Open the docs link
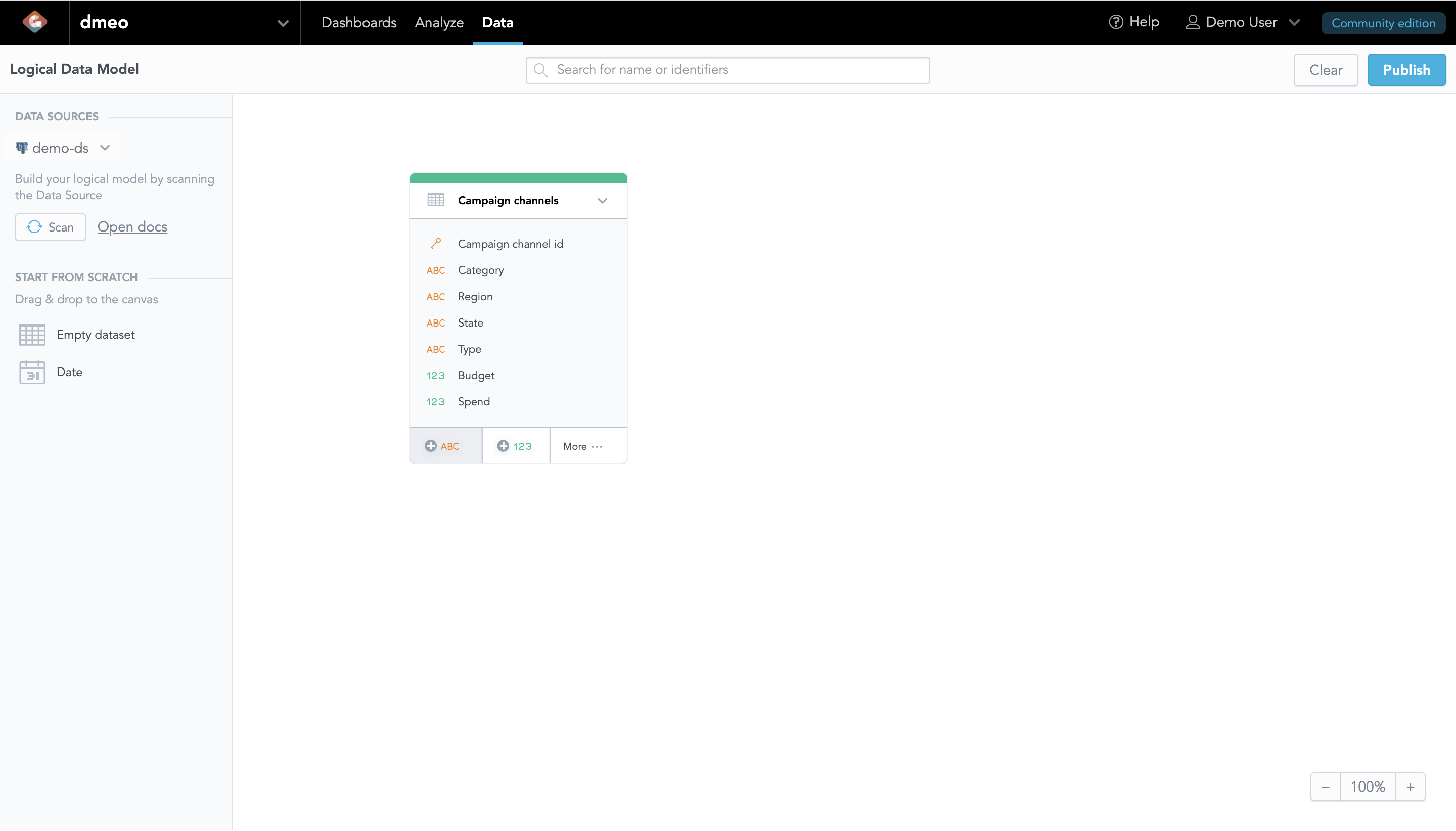The height and width of the screenshot is (831, 1456). (132, 226)
